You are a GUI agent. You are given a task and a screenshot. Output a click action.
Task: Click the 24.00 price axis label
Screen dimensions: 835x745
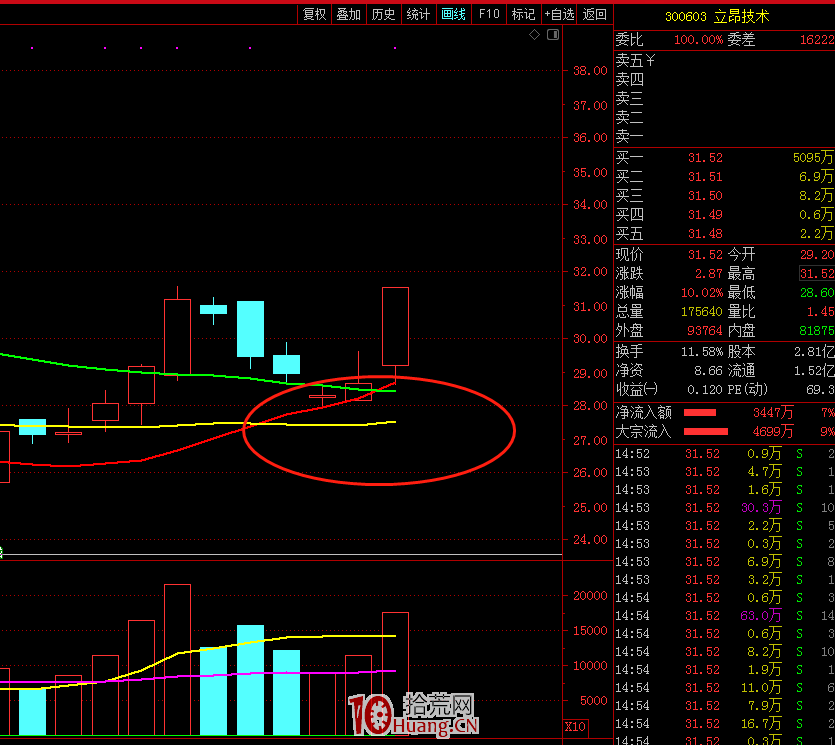pos(590,539)
